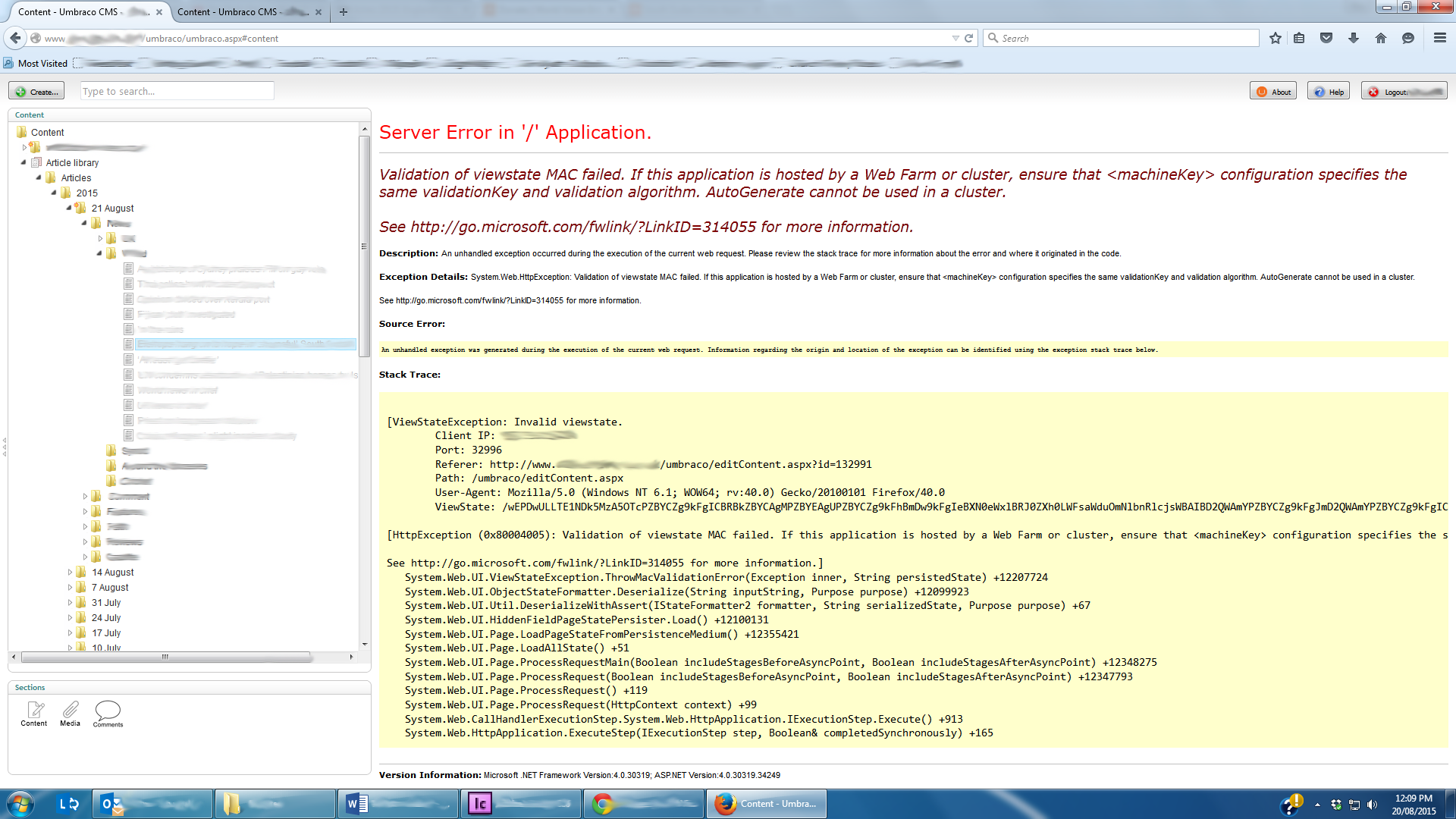Close the second Umbraco CMS tab
Viewport: 1456px width, 819px height.
pyautogui.click(x=318, y=12)
